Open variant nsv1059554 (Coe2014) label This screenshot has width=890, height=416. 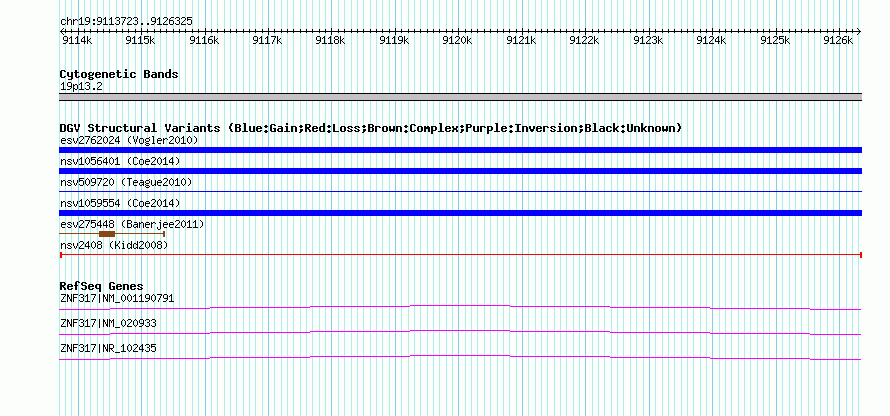tap(120, 203)
